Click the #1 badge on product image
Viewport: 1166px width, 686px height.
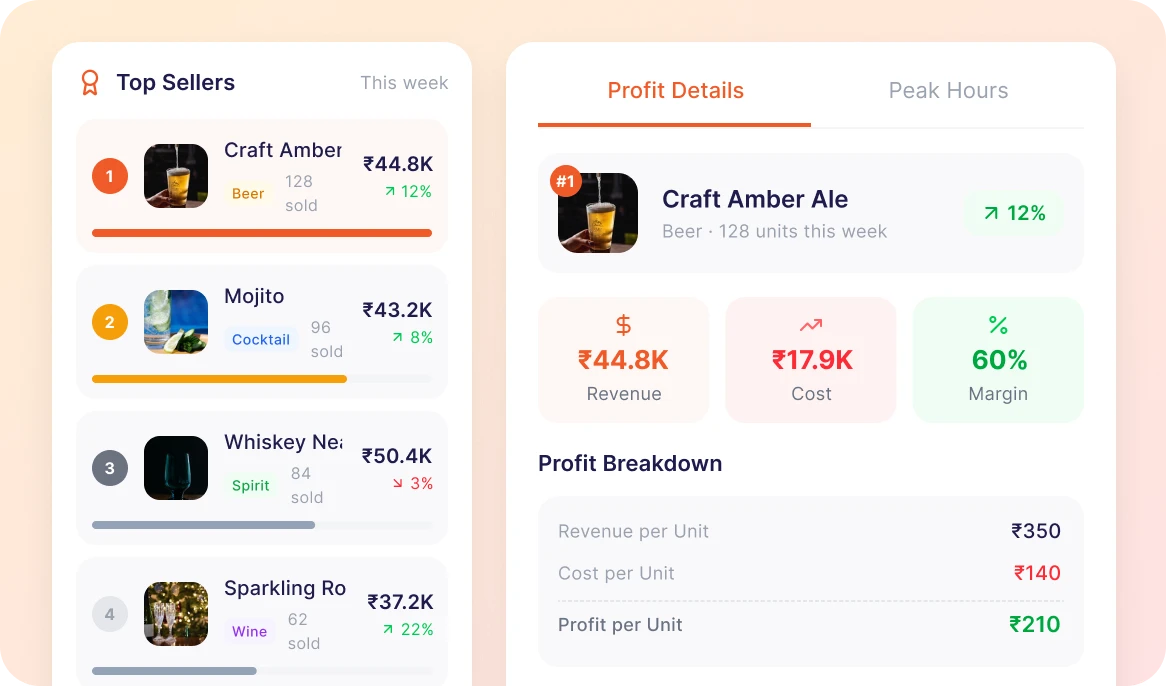tap(566, 182)
